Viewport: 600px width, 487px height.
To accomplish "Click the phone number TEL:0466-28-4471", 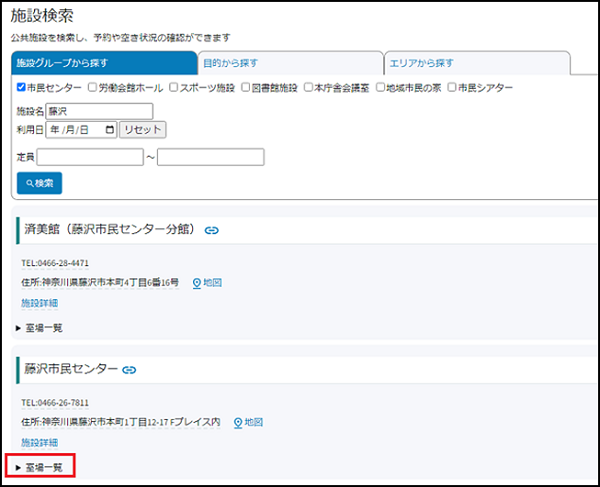I will tap(55, 263).
